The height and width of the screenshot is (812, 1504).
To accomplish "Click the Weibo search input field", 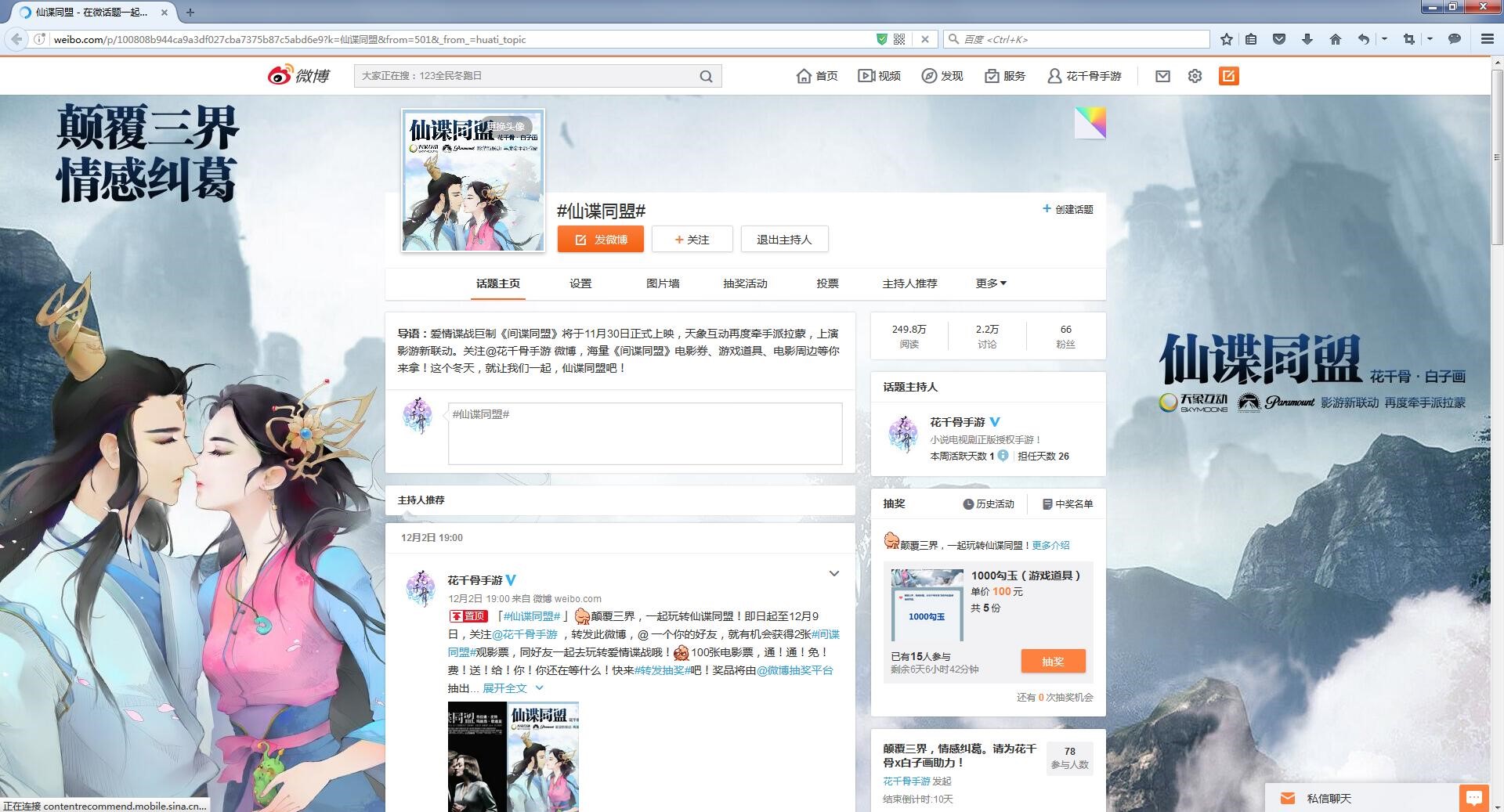I will 526,76.
